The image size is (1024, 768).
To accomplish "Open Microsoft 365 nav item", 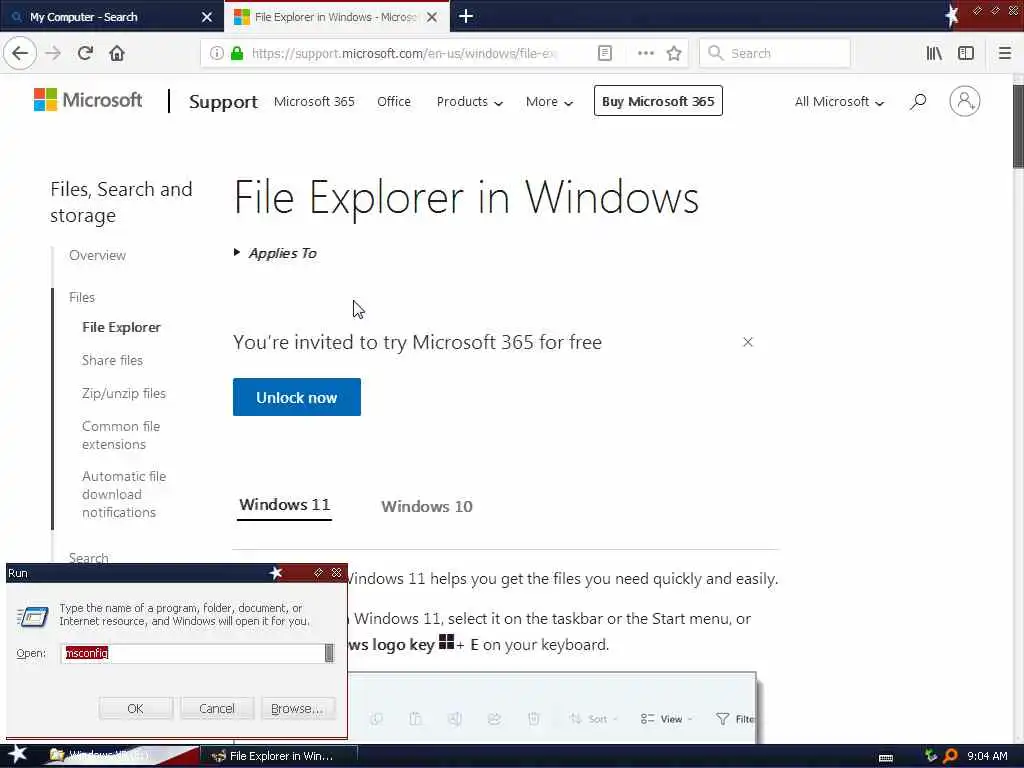I will point(314,101).
